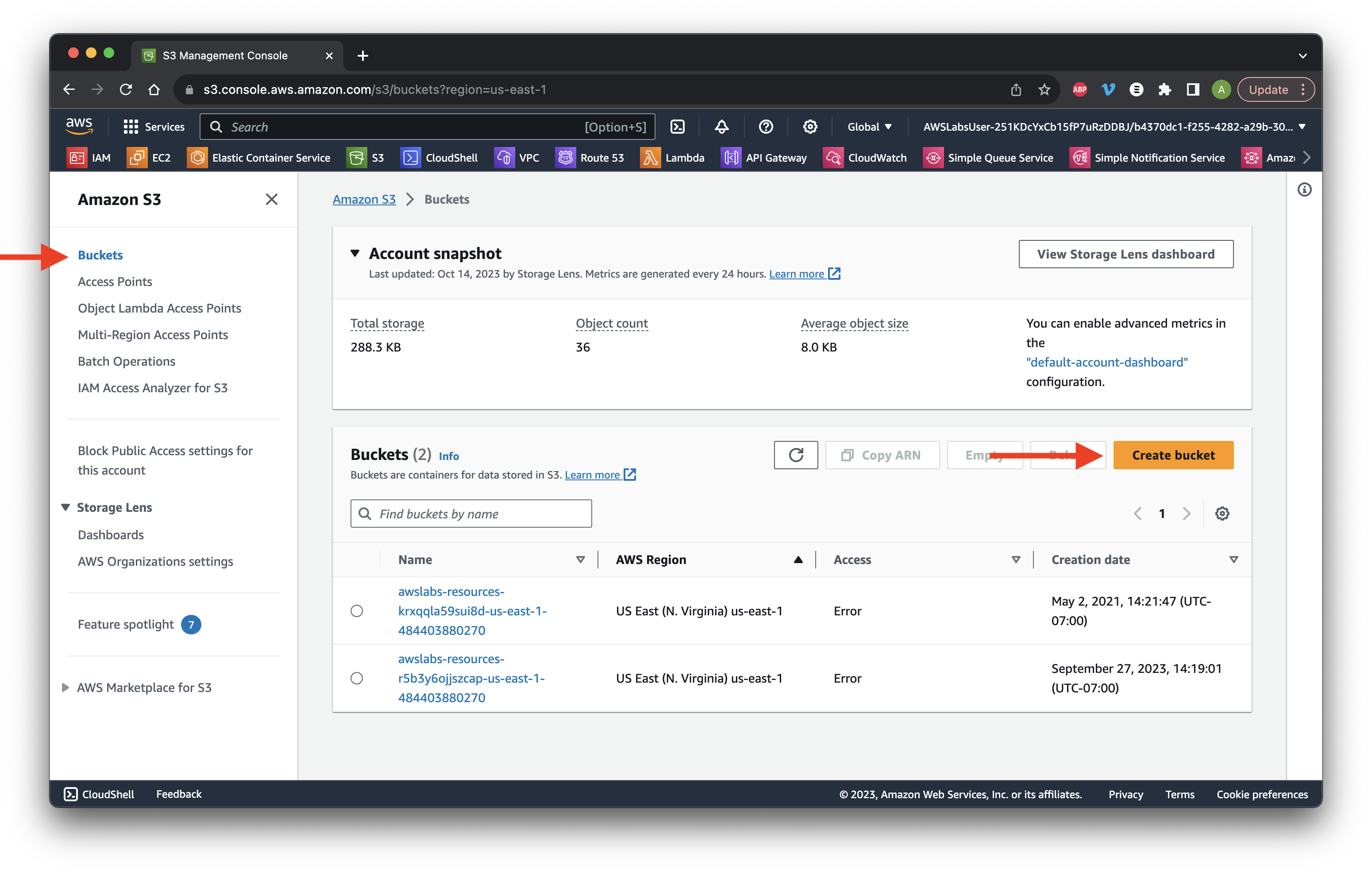Open the CloudShell favorites shortcut
Image resolution: width=1372 pixels, height=873 pixels.
[x=439, y=158]
